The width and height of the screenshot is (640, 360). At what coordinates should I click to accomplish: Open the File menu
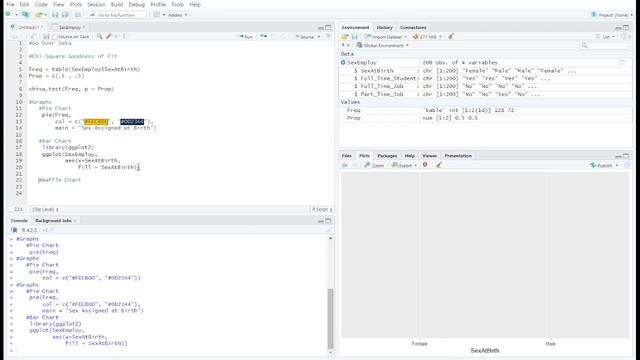(10, 4)
